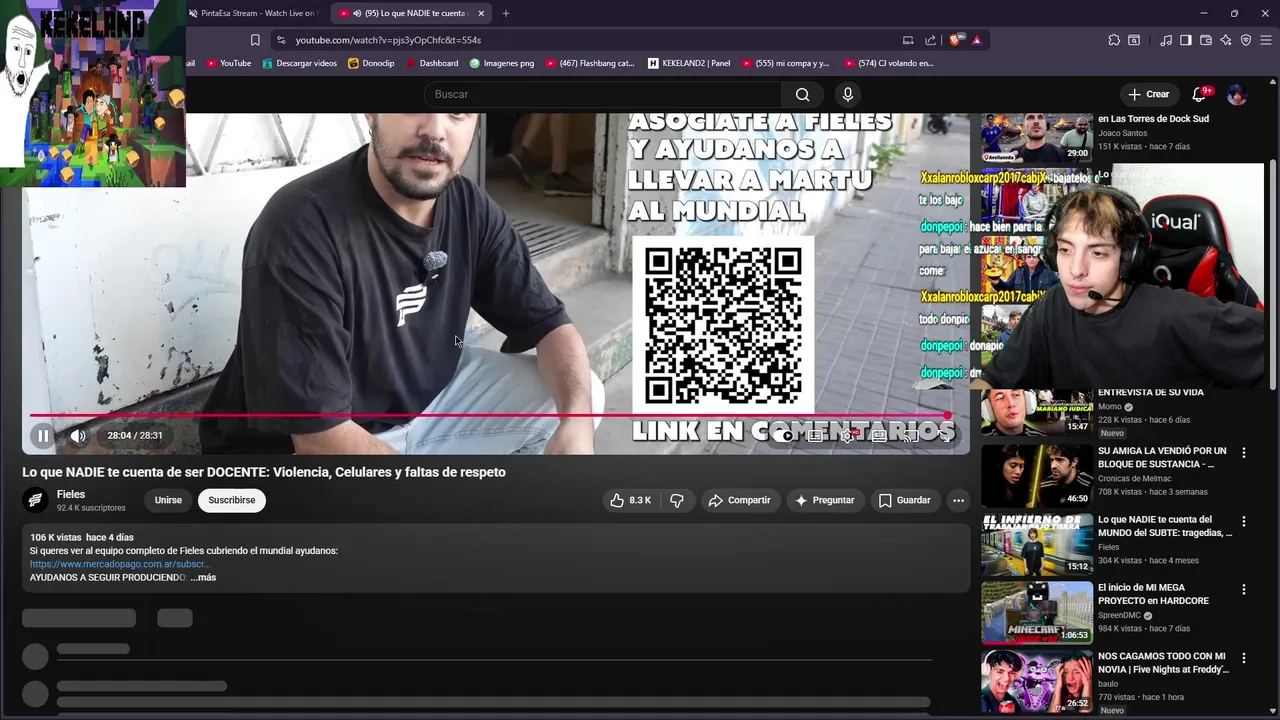The image size is (1280, 720).
Task: Click the Preguntar button
Action: (x=825, y=500)
